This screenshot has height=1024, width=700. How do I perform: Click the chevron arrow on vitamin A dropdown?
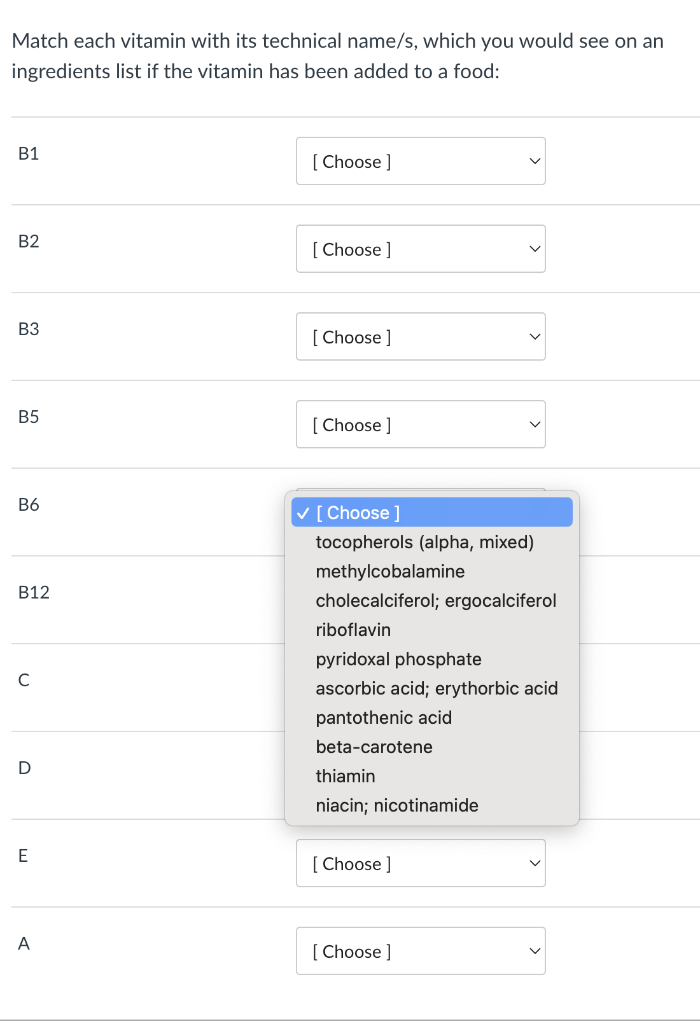(534, 951)
